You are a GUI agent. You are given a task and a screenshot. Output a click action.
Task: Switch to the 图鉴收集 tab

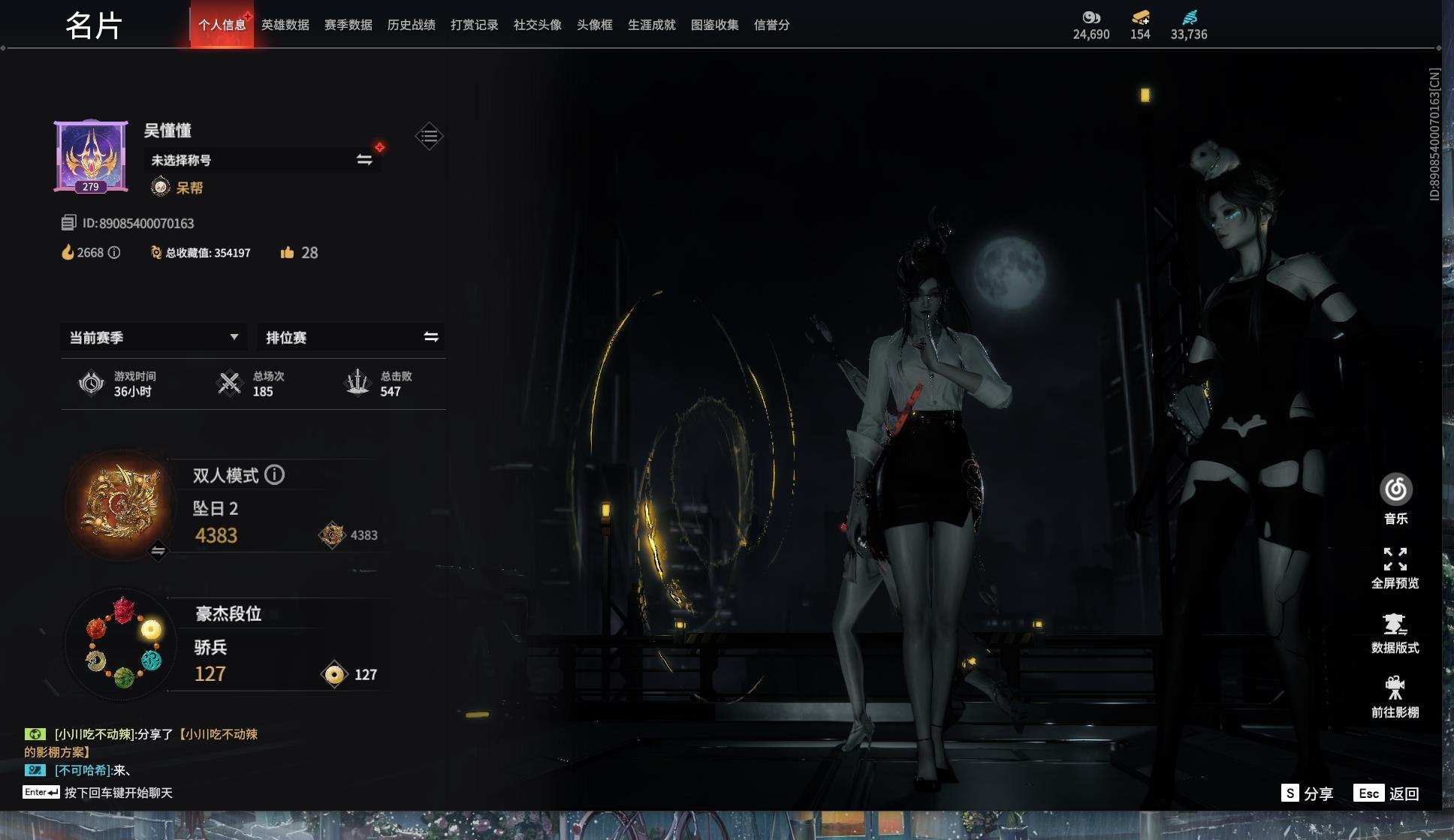(715, 25)
